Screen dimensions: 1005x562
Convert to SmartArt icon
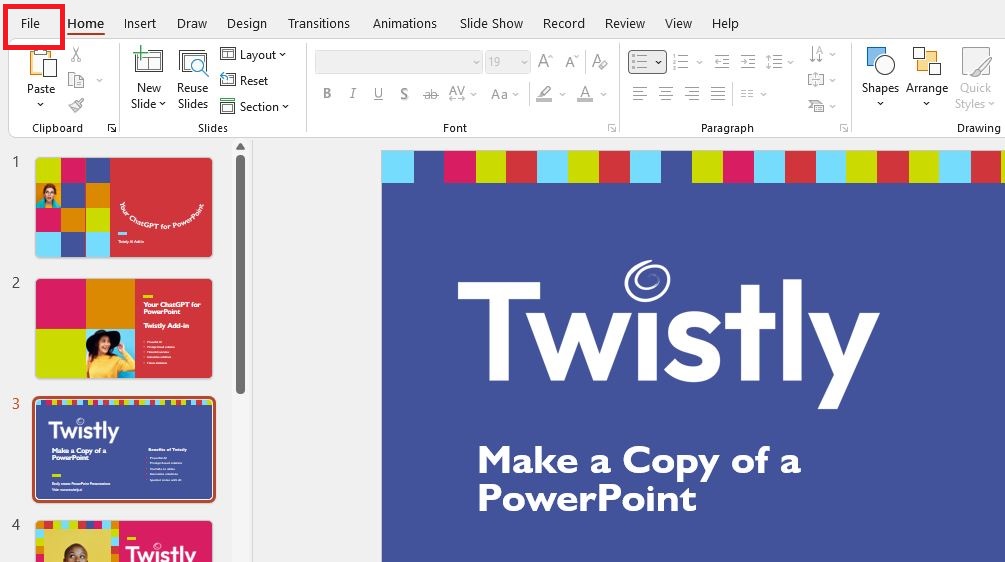822,106
